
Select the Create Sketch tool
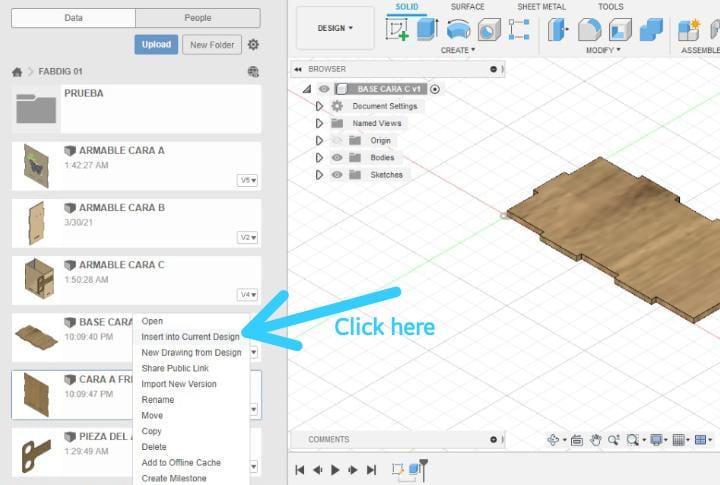(x=397, y=29)
